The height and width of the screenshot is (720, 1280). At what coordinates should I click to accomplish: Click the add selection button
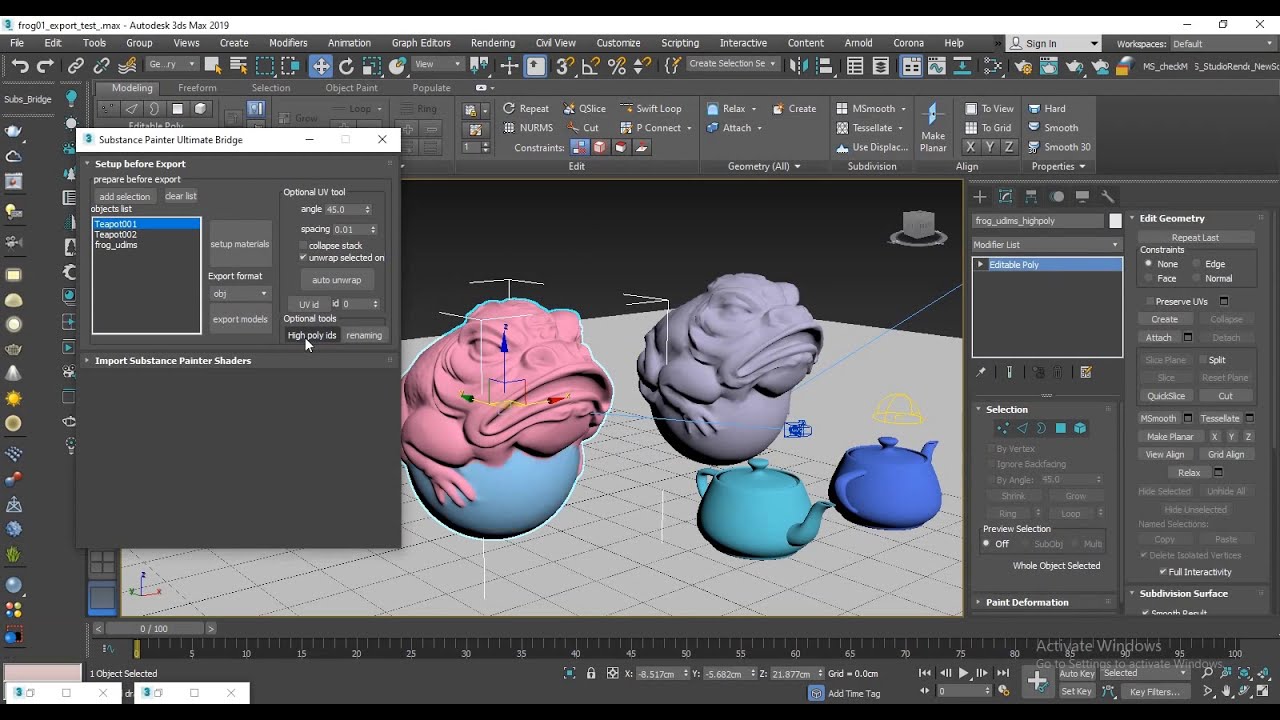pyautogui.click(x=125, y=196)
